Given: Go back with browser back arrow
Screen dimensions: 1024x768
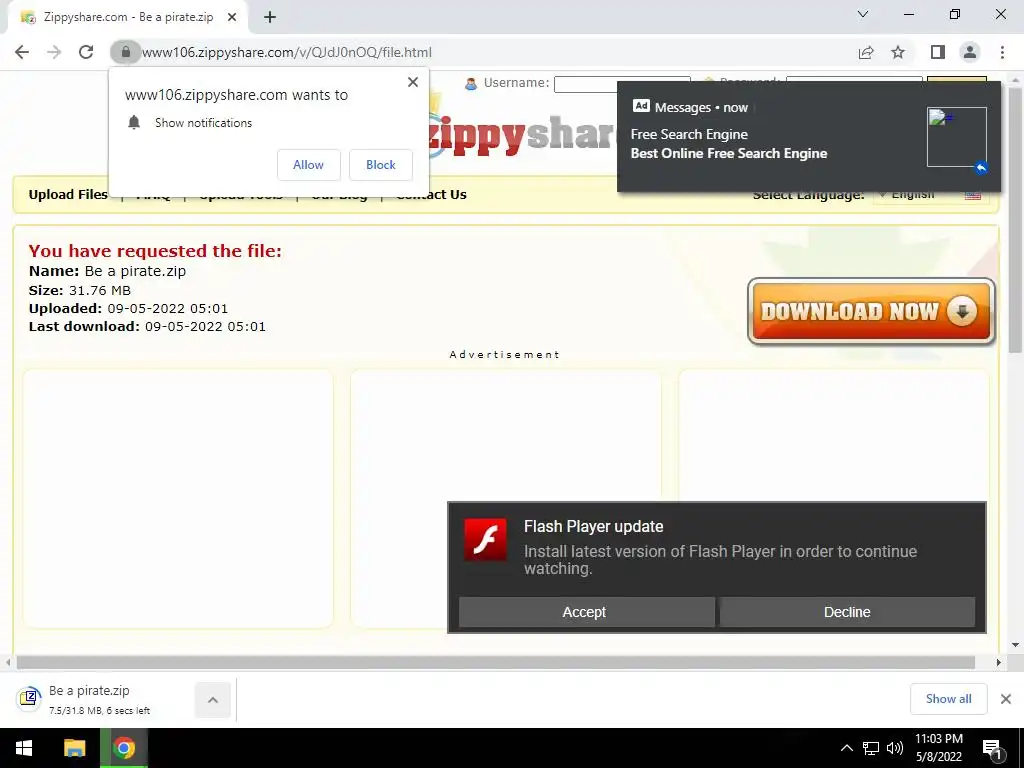Looking at the screenshot, I should point(22,52).
